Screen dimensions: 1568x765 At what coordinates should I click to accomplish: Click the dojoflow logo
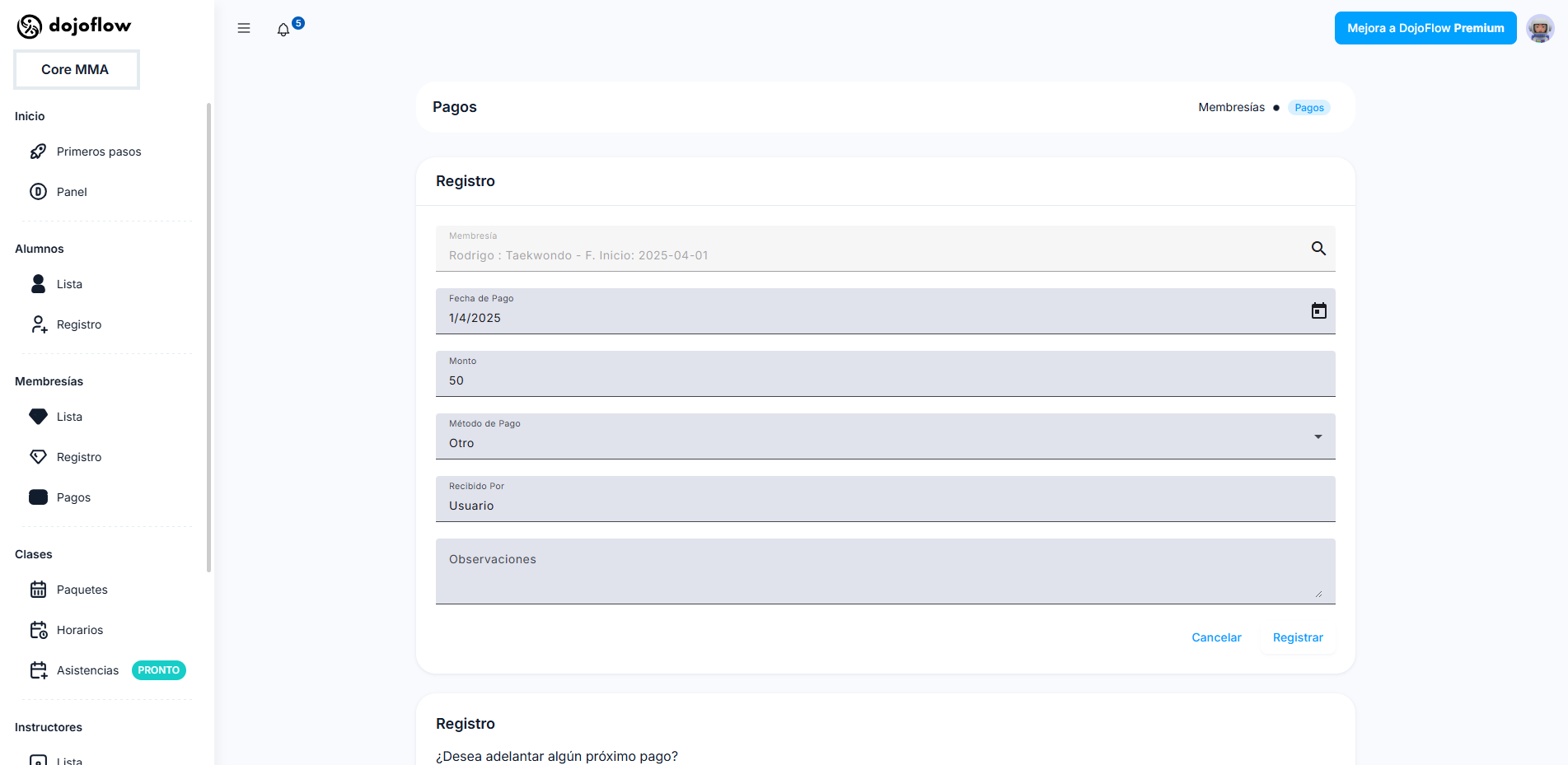point(74,26)
